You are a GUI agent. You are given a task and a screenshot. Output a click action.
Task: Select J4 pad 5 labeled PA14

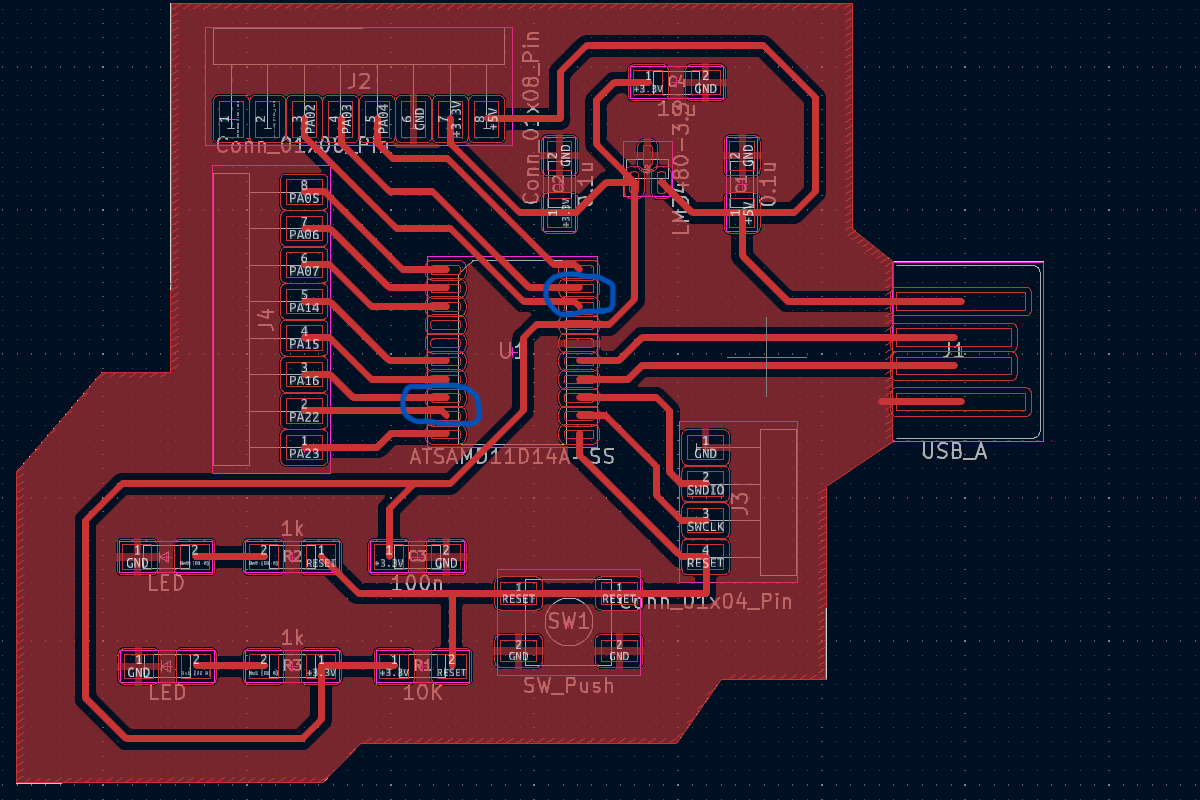coord(304,301)
